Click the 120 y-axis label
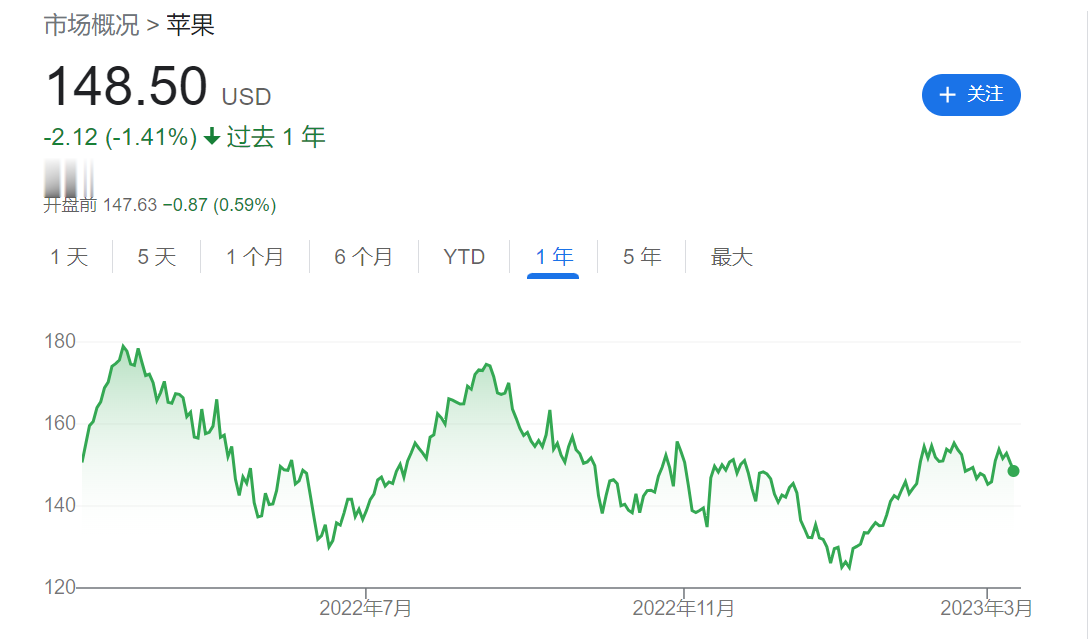This screenshot has height=639, width=1089. point(60,587)
